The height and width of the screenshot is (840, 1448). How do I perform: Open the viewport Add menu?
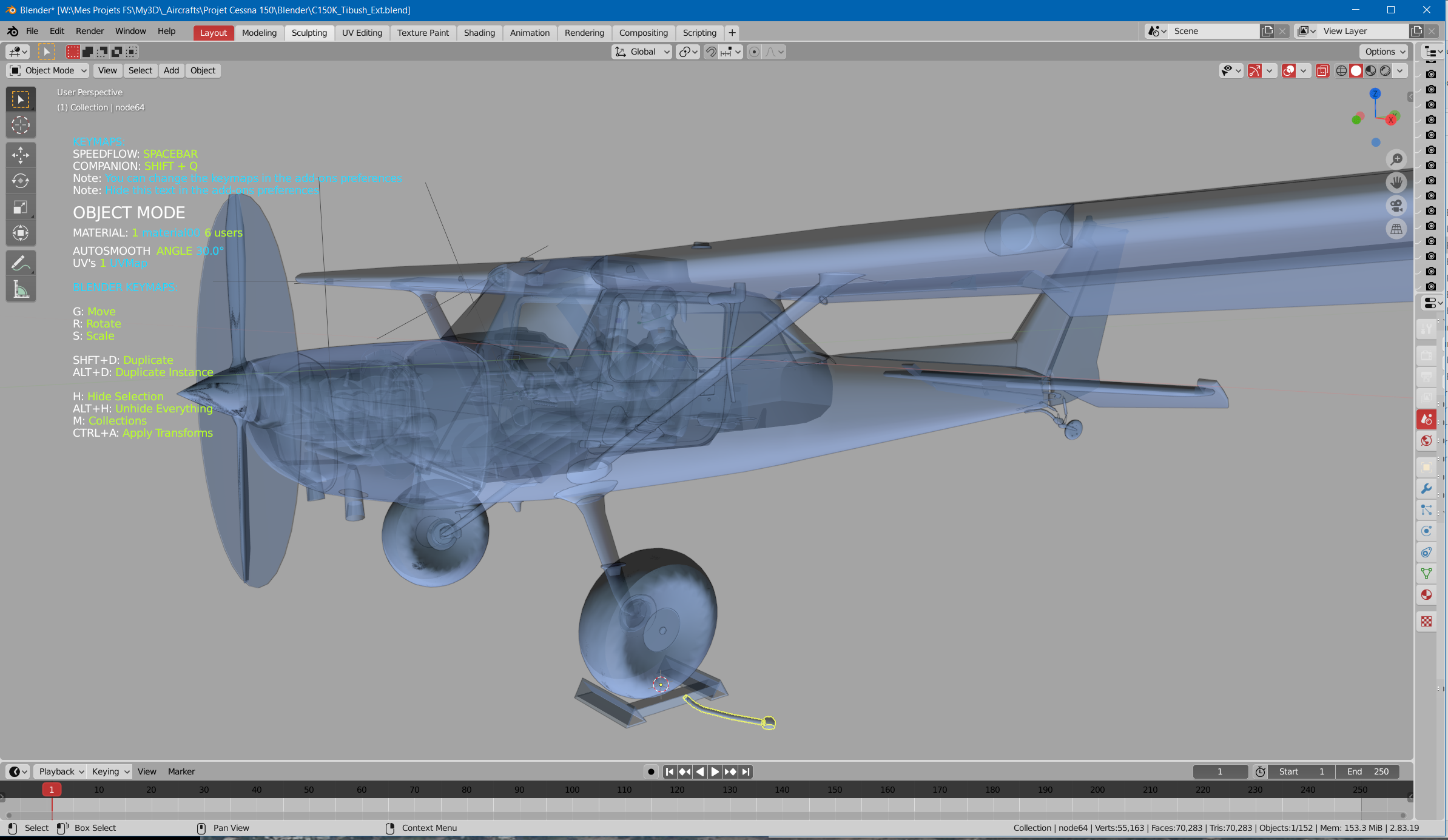coord(172,71)
